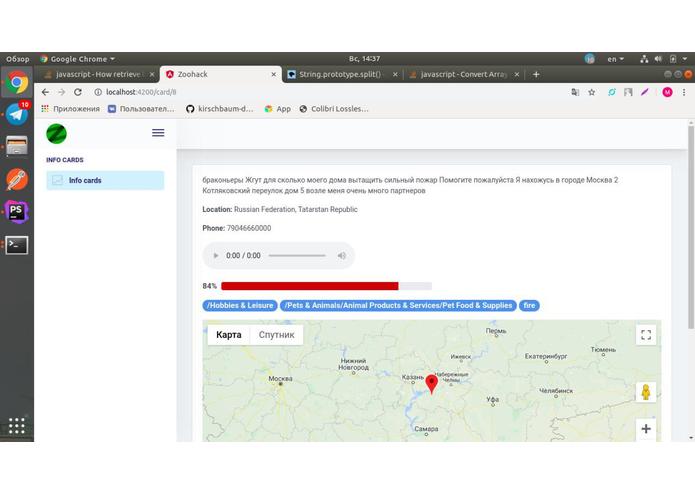
Task: Play the audio recording
Action: click(216, 256)
